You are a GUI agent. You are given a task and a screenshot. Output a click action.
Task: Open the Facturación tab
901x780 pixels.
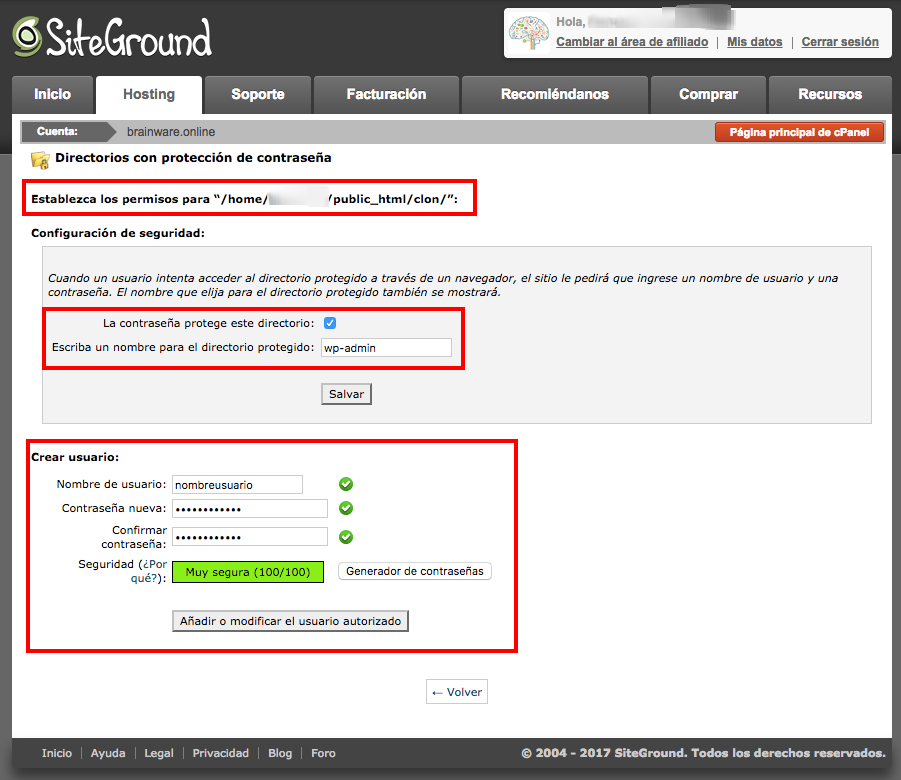386,94
